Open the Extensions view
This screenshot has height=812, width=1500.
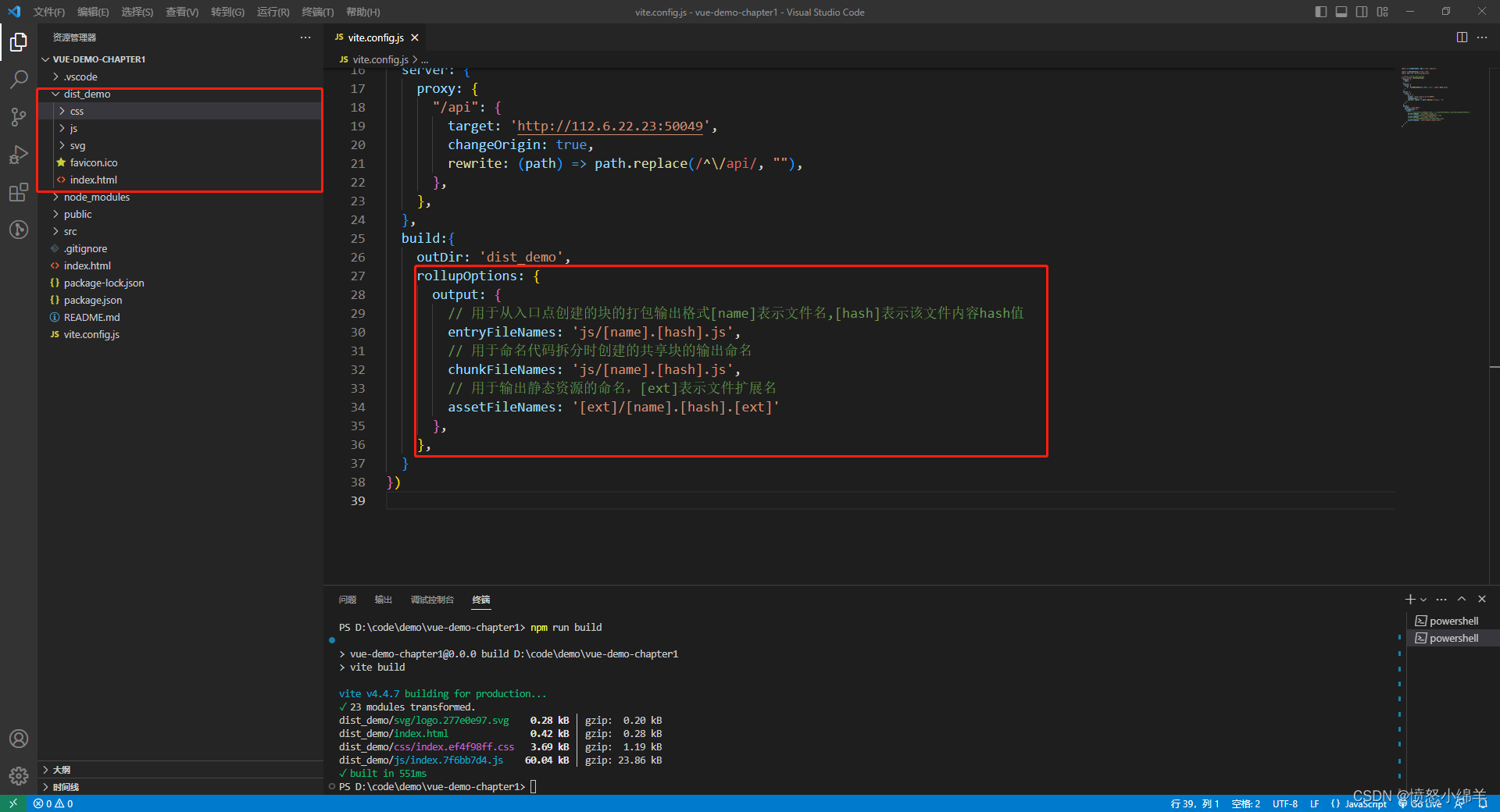pyautogui.click(x=19, y=192)
